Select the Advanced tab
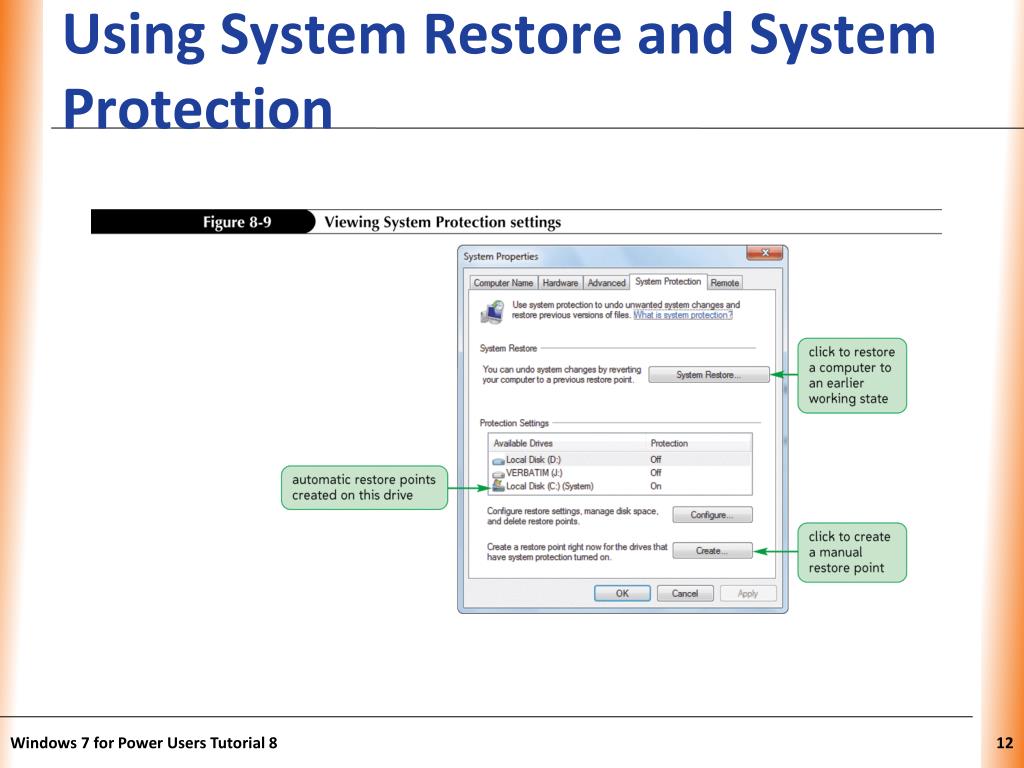Viewport: 1024px width, 768px height. 606,283
